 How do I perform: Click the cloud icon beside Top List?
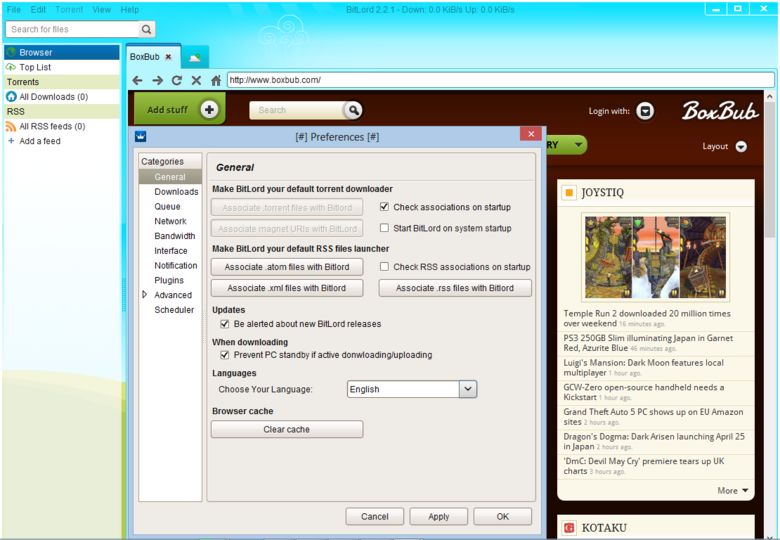coord(11,67)
